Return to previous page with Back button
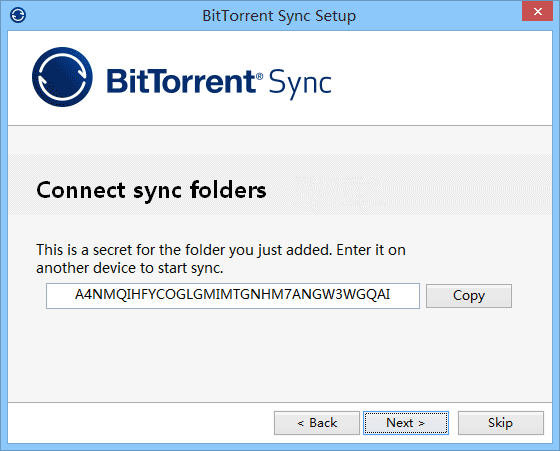Image resolution: width=560 pixels, height=451 pixels. [x=317, y=423]
